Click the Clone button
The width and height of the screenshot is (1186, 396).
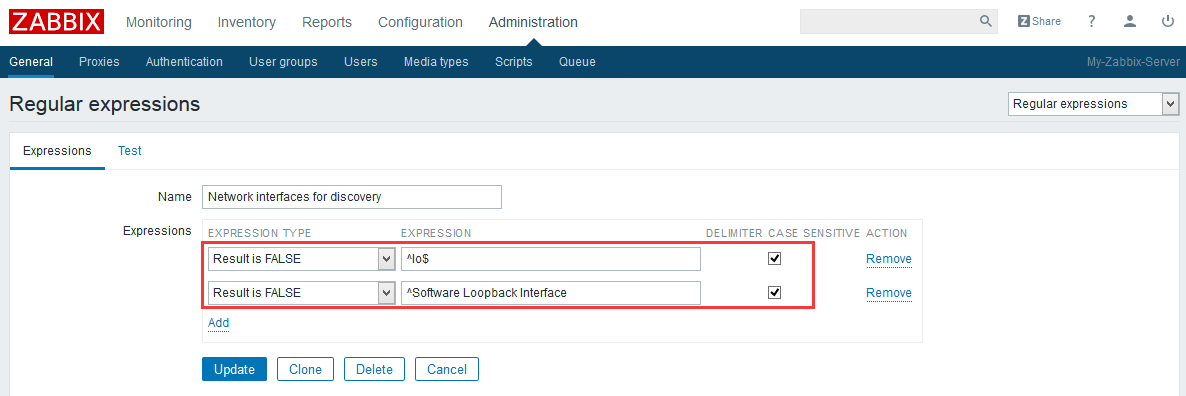pos(305,369)
